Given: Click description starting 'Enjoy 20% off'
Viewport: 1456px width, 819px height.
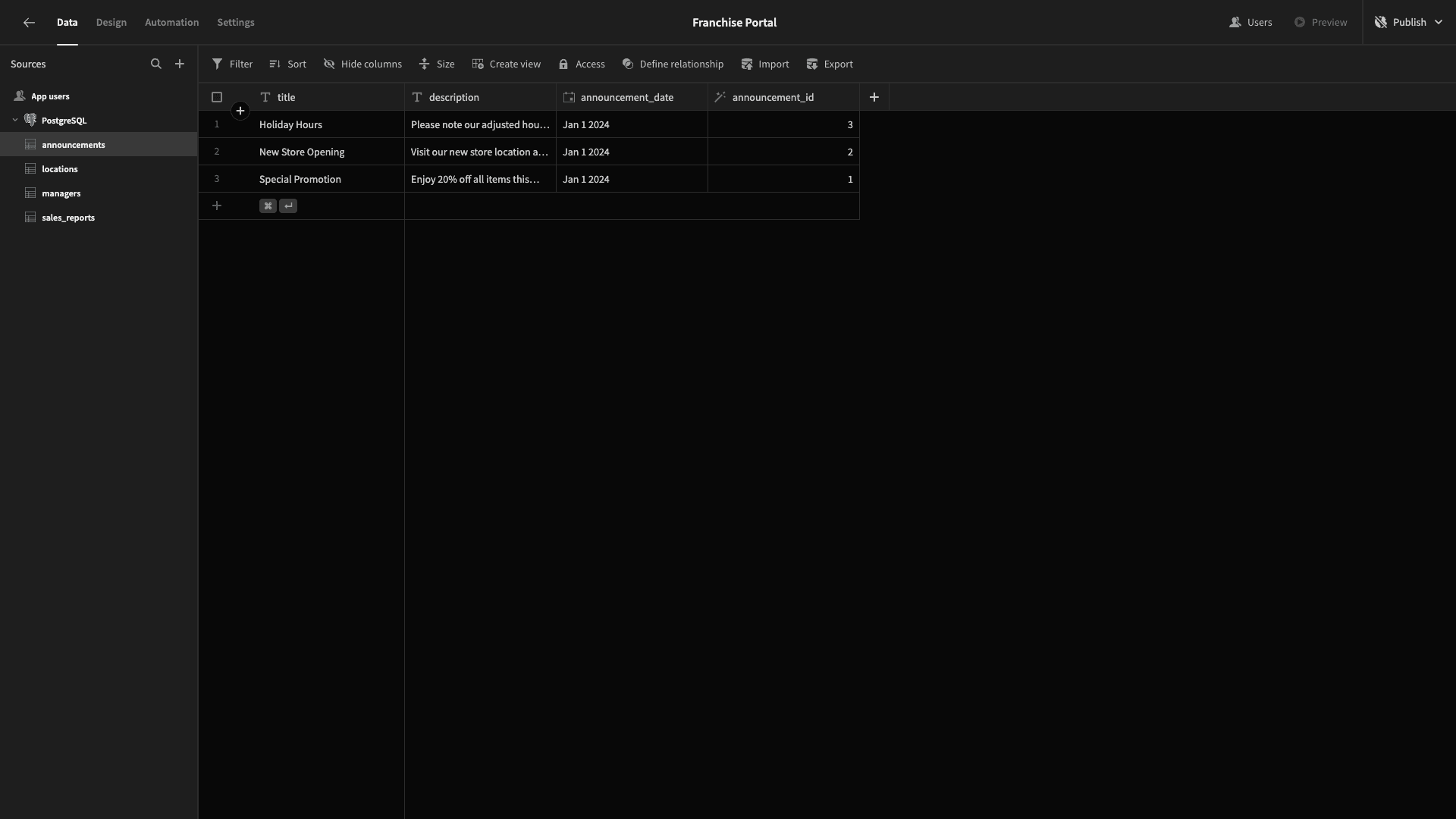Looking at the screenshot, I should (x=481, y=179).
